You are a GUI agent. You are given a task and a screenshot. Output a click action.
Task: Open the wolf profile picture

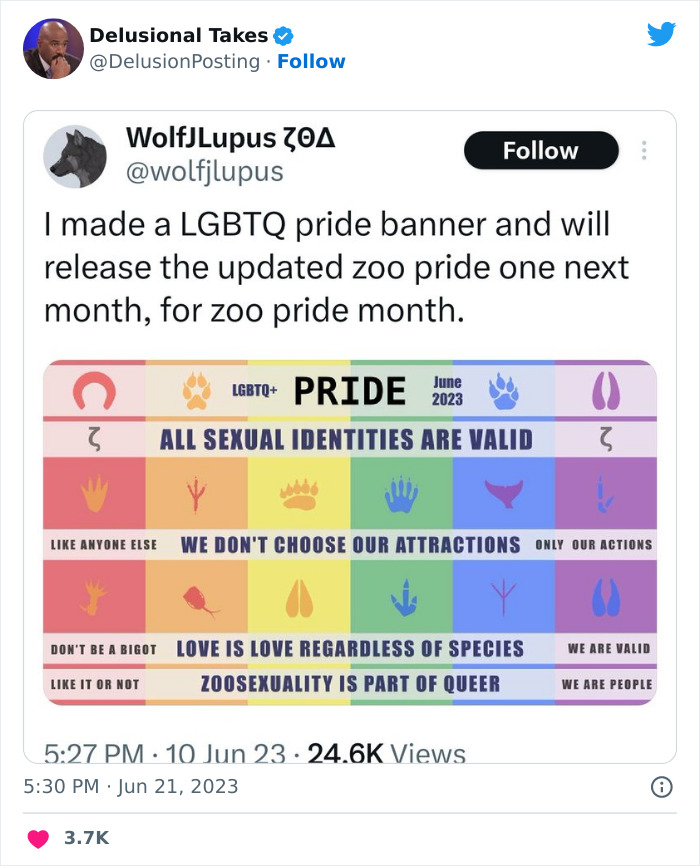point(76,156)
